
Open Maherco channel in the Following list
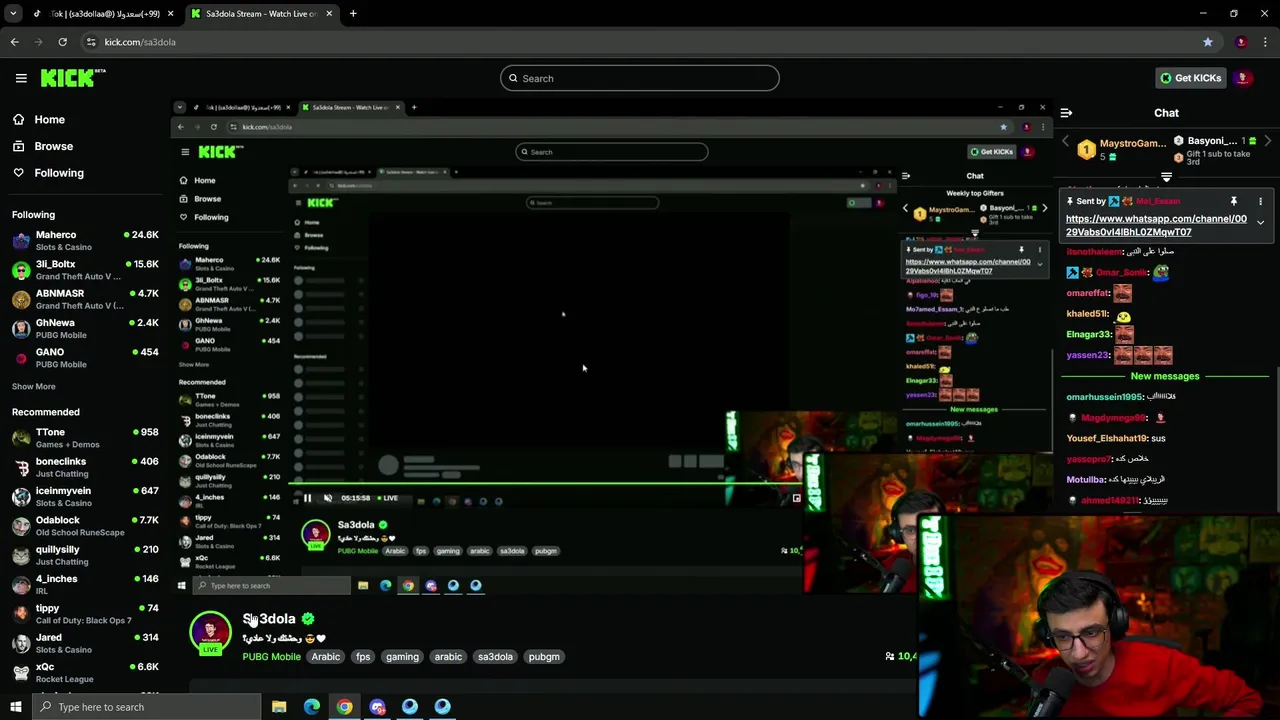click(x=85, y=241)
